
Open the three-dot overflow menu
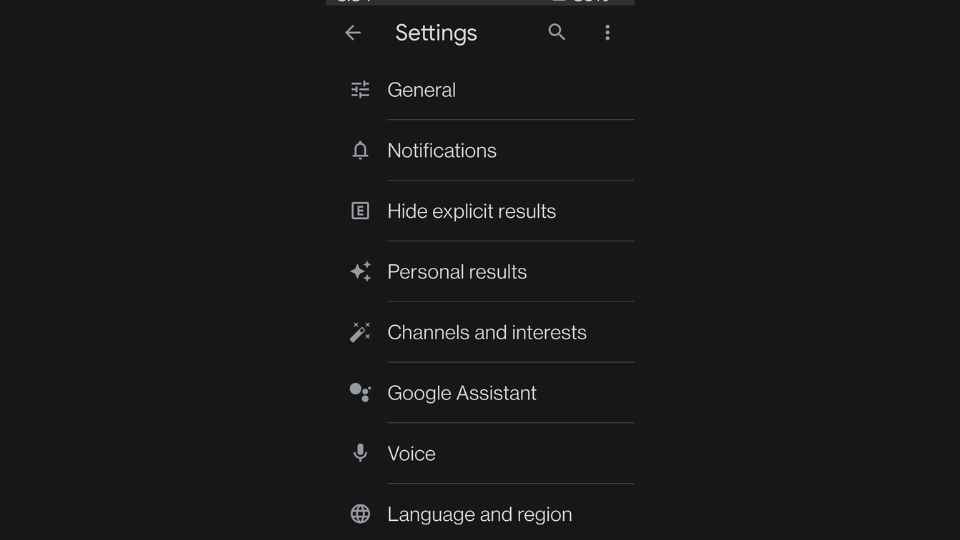tap(607, 32)
